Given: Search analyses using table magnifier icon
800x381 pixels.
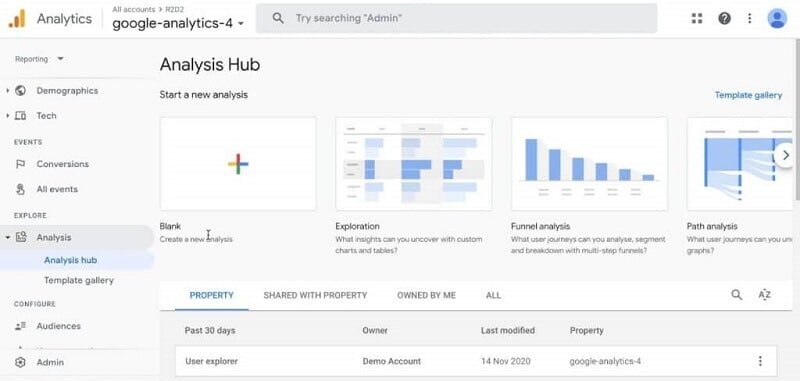Looking at the screenshot, I should [x=737, y=295].
